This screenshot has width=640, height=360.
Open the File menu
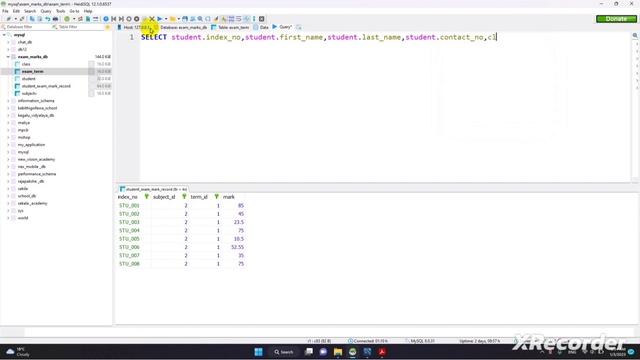click(5, 11)
